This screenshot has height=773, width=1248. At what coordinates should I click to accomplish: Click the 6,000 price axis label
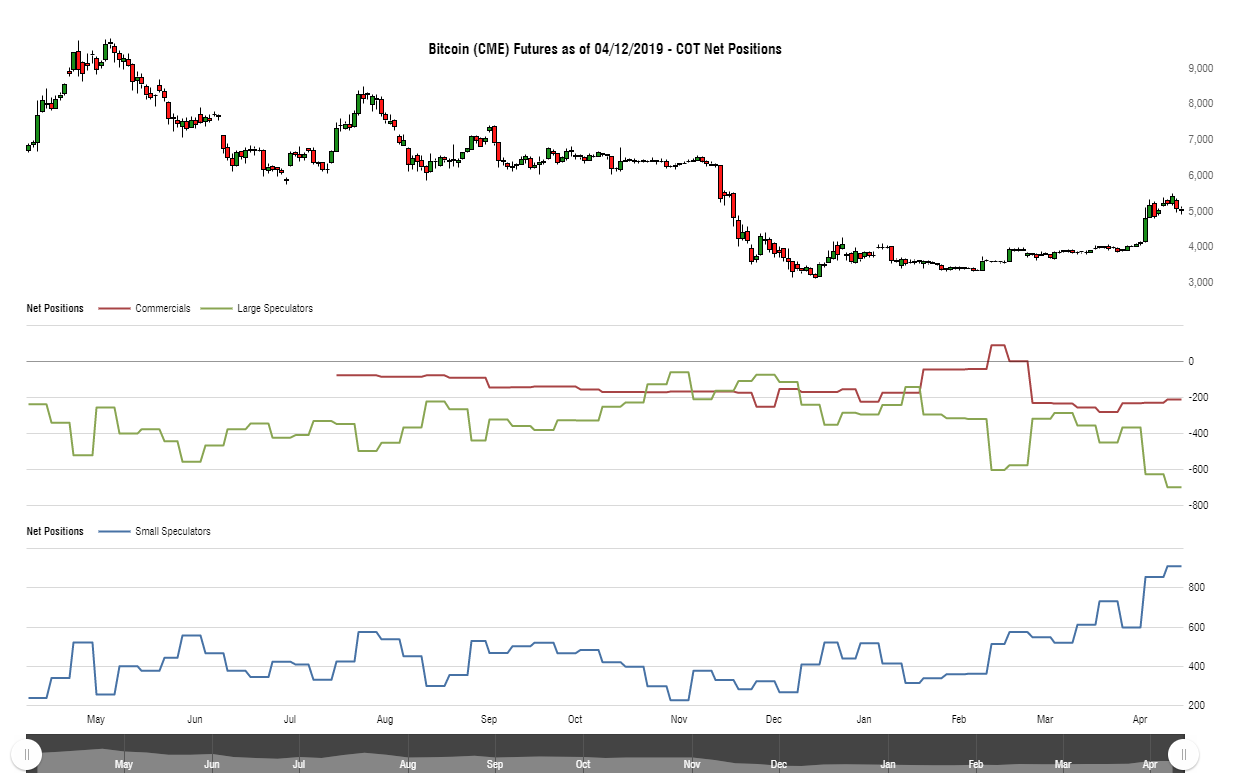(x=1200, y=176)
